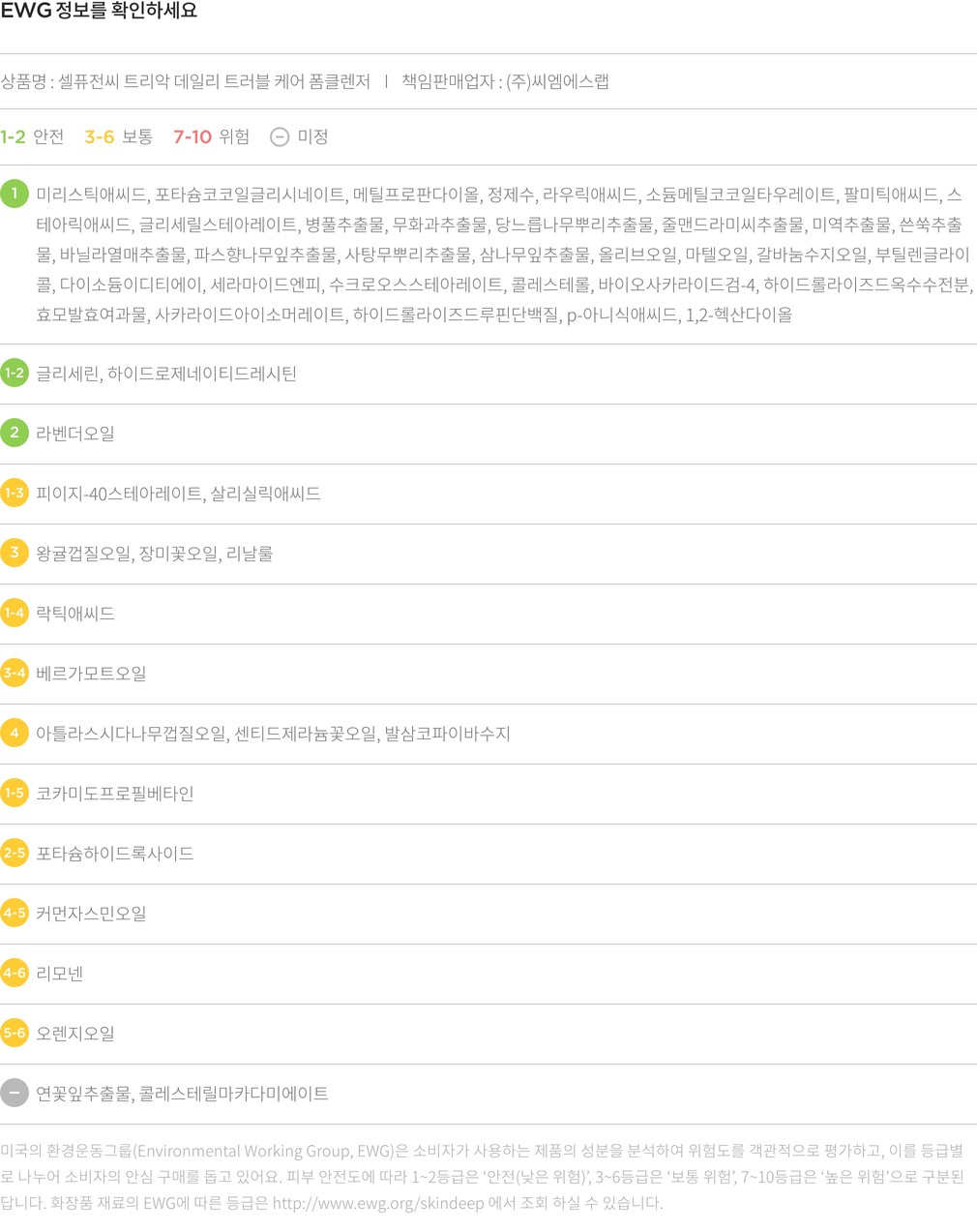Click the 4-5 badge beside 커먼자스민오일
Image resolution: width=977 pixels, height=1232 pixels.
(x=15, y=913)
